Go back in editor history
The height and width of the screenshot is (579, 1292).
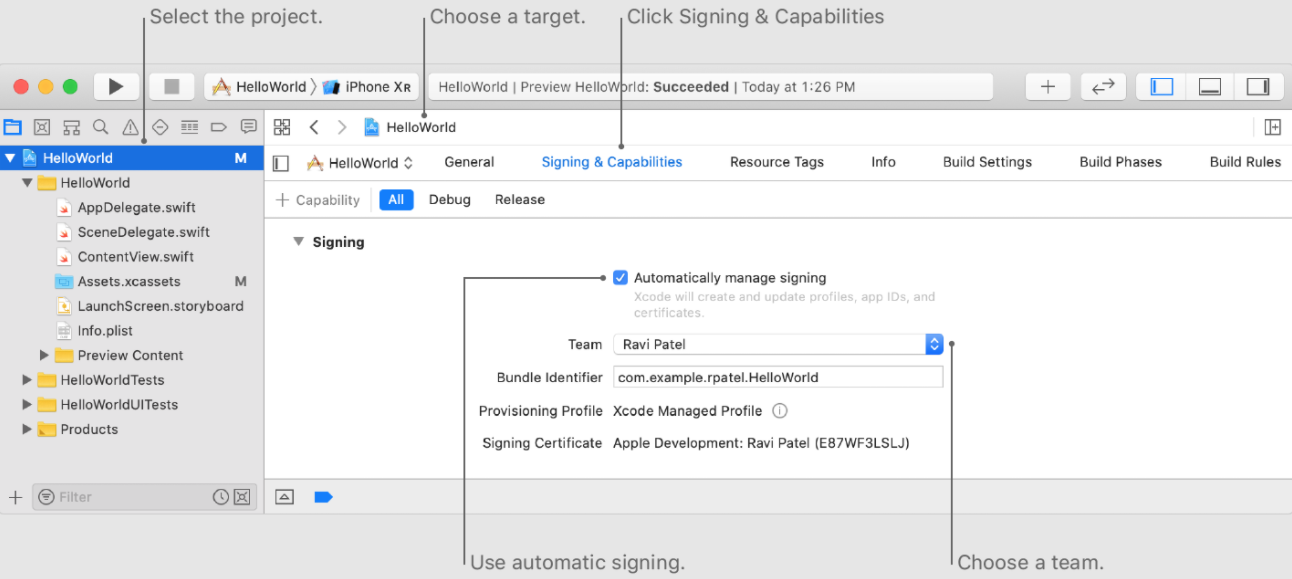pos(314,127)
